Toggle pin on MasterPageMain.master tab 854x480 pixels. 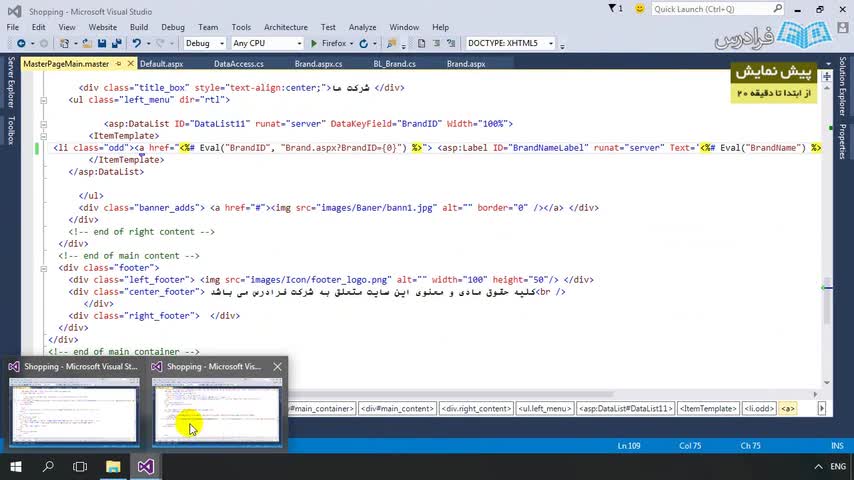(118, 64)
